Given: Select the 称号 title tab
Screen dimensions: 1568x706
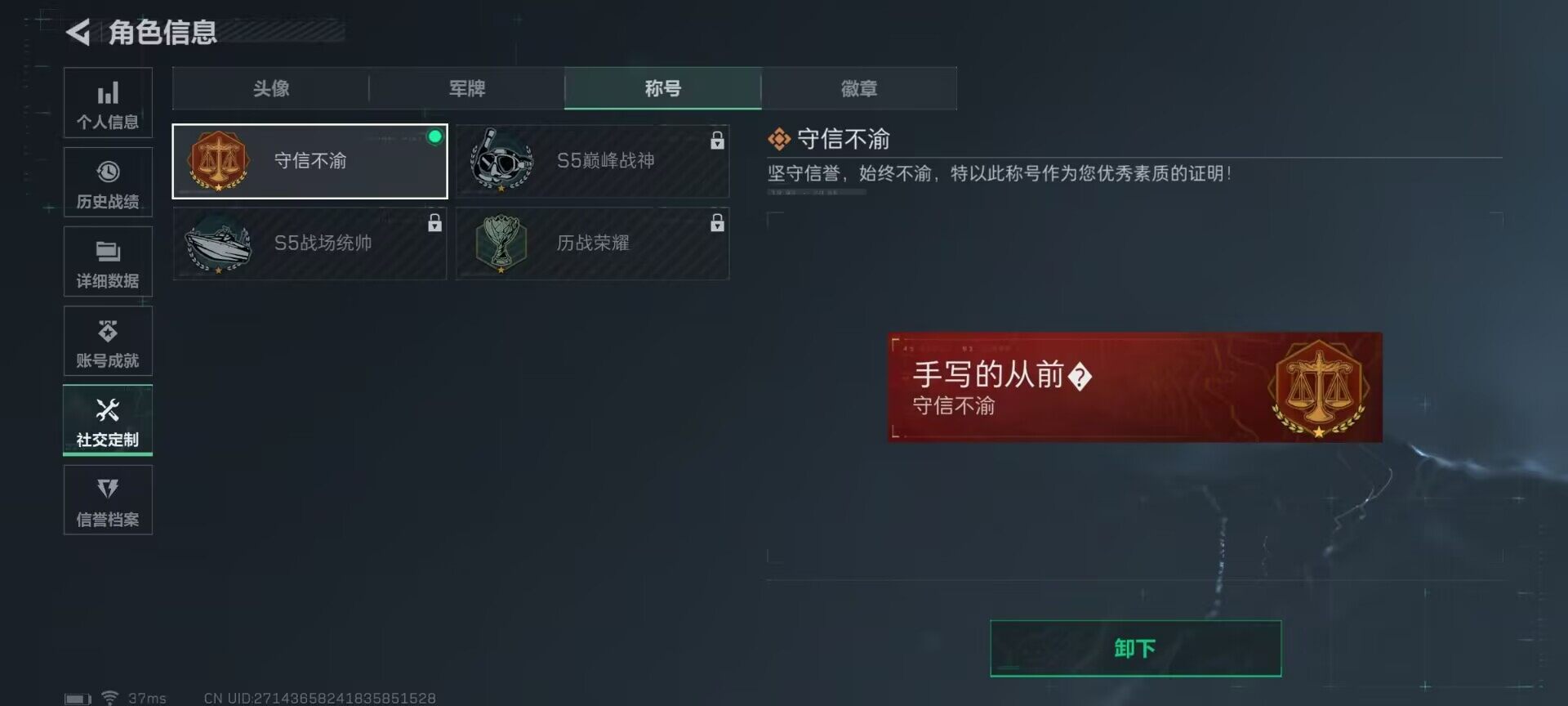Looking at the screenshot, I should (663, 88).
